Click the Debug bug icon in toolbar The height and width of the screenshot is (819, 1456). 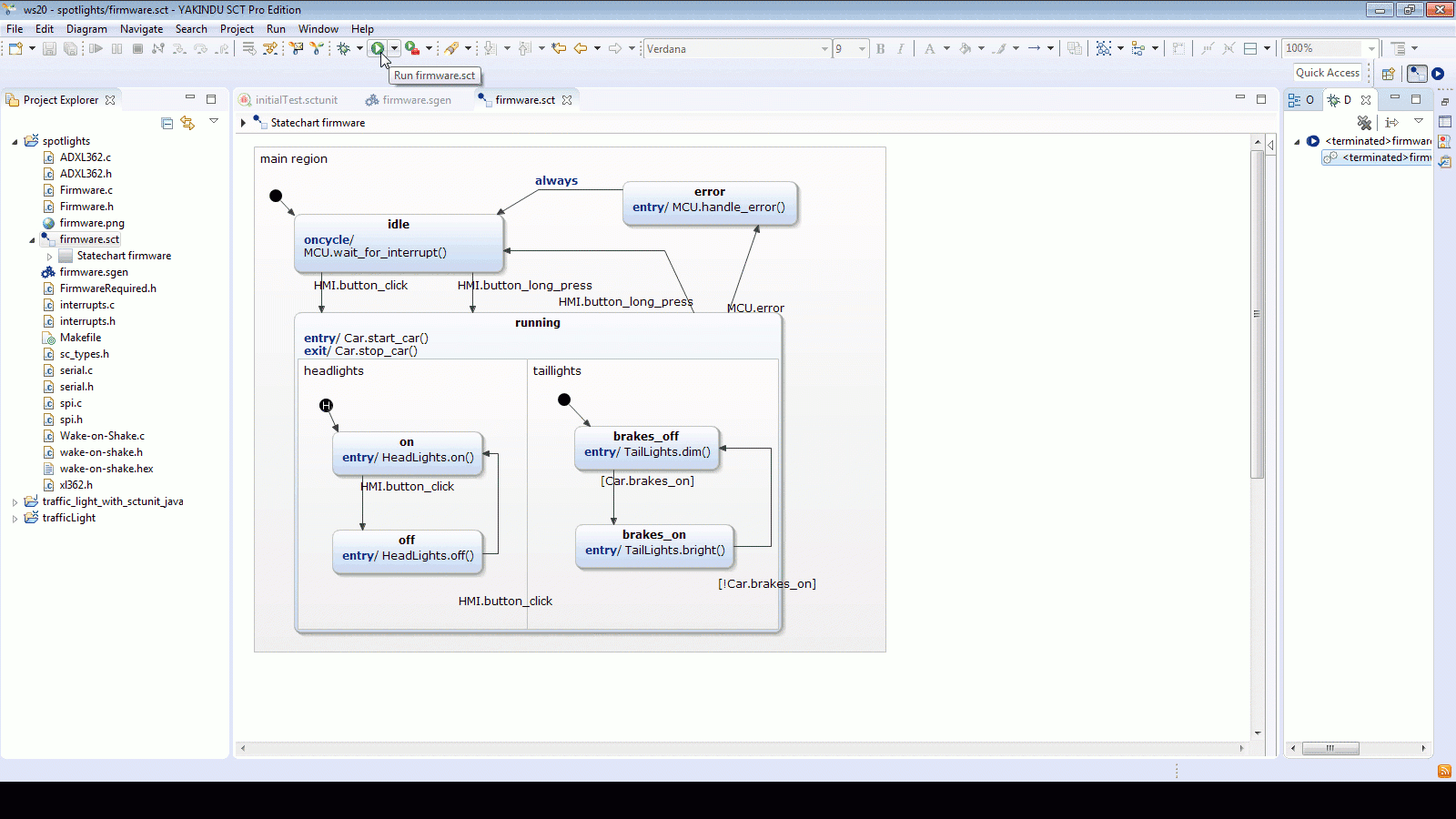[x=344, y=48]
